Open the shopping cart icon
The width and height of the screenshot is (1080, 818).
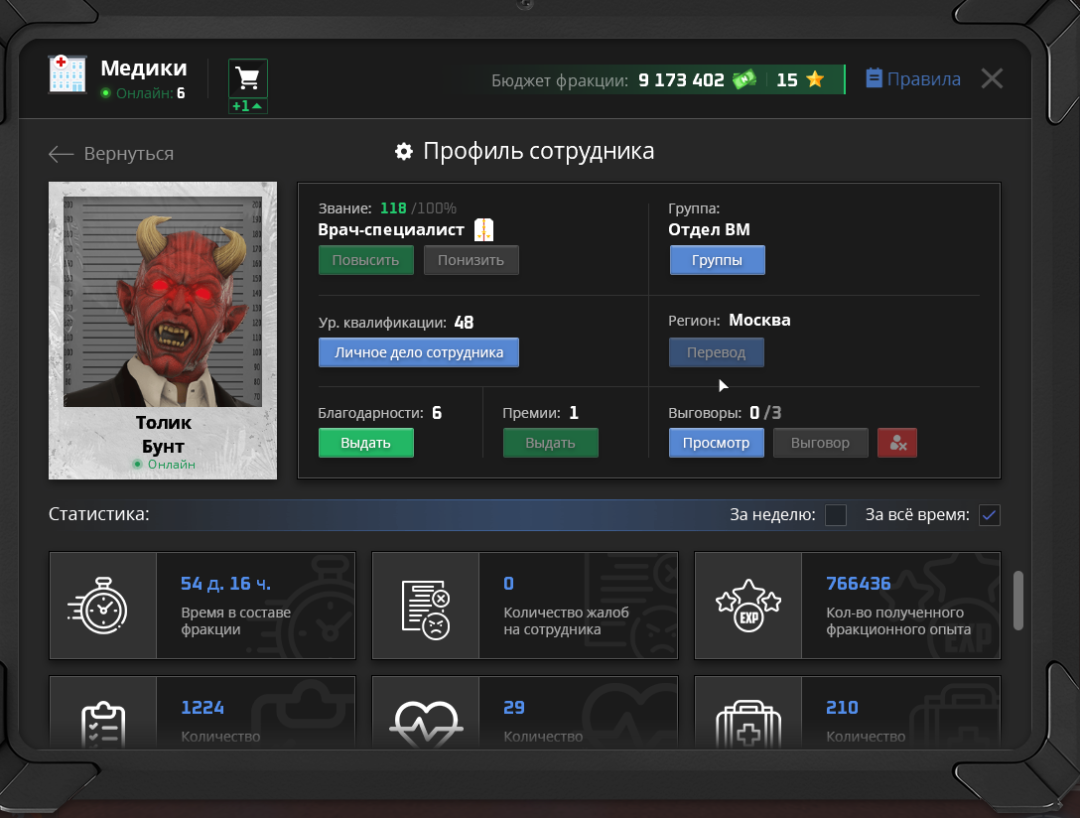(248, 78)
